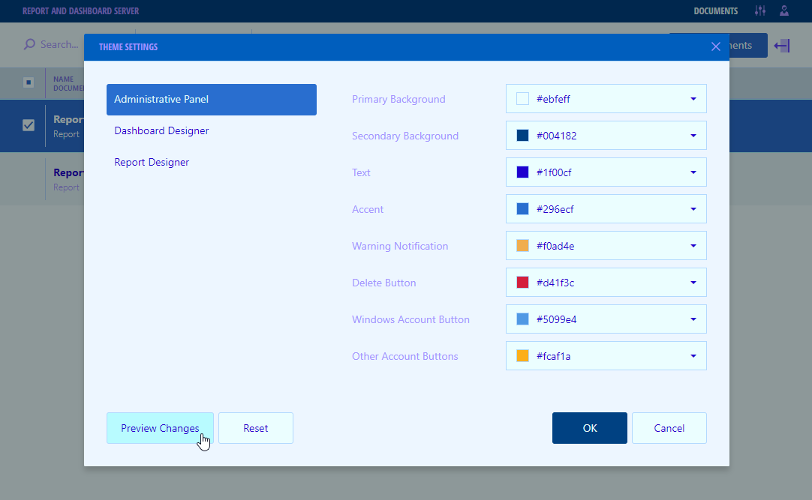Screen dimensions: 812x500
Task: Confirm theme with the OK button
Action: [589, 428]
